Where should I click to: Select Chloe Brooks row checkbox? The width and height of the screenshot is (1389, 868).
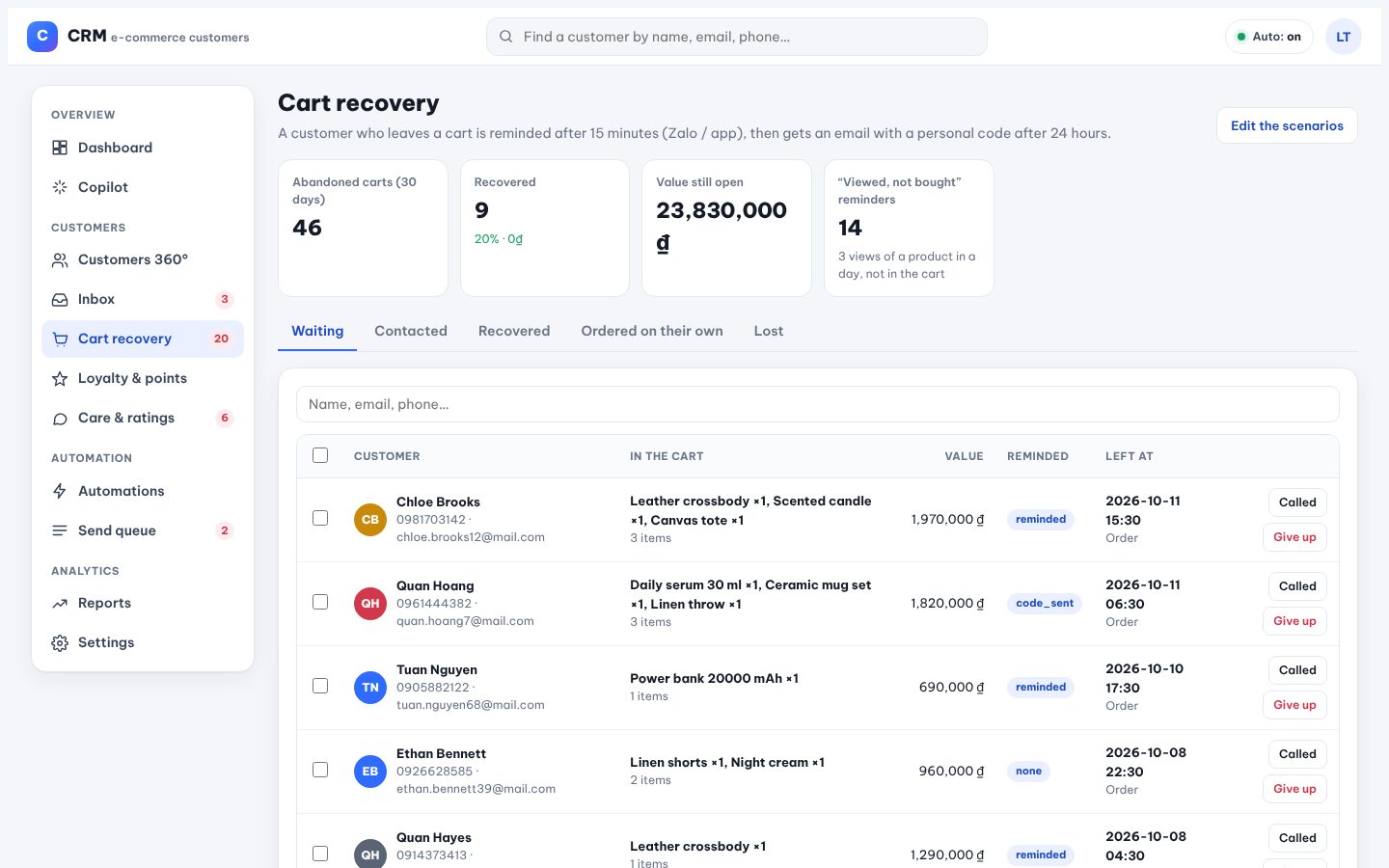coord(320,518)
